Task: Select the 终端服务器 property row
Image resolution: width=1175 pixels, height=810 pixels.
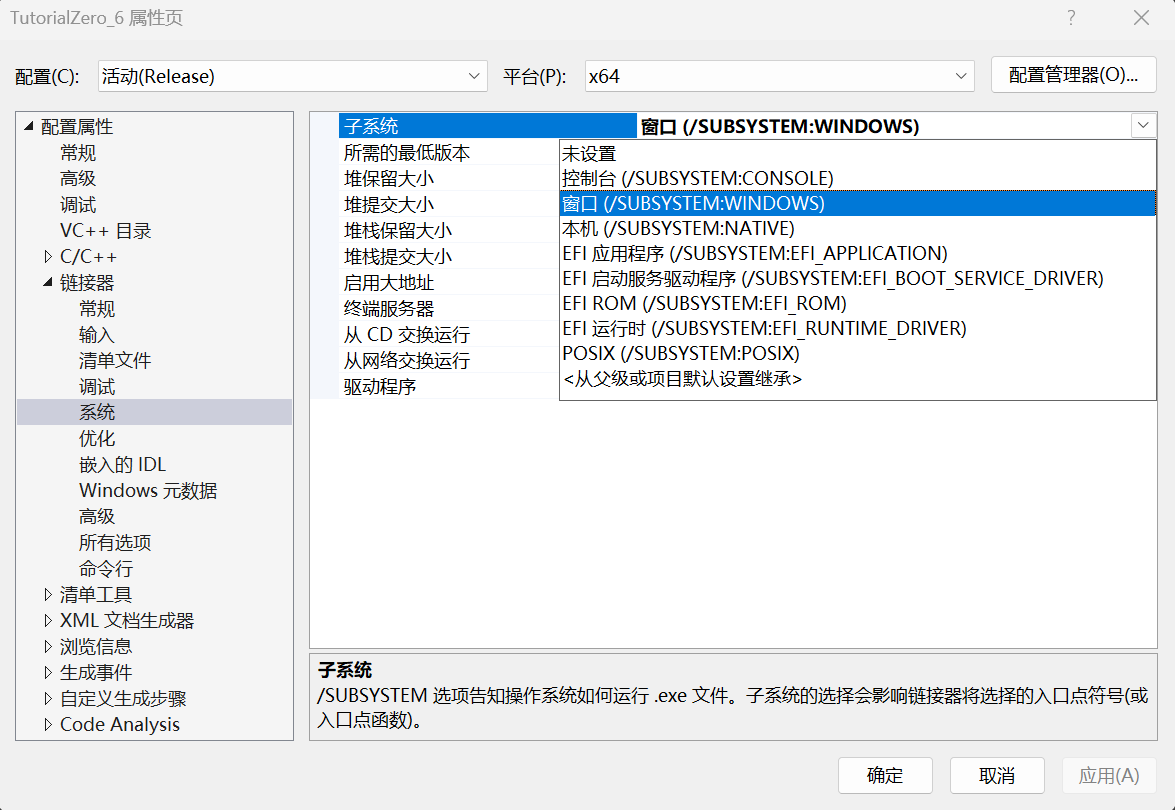Action: pos(450,309)
